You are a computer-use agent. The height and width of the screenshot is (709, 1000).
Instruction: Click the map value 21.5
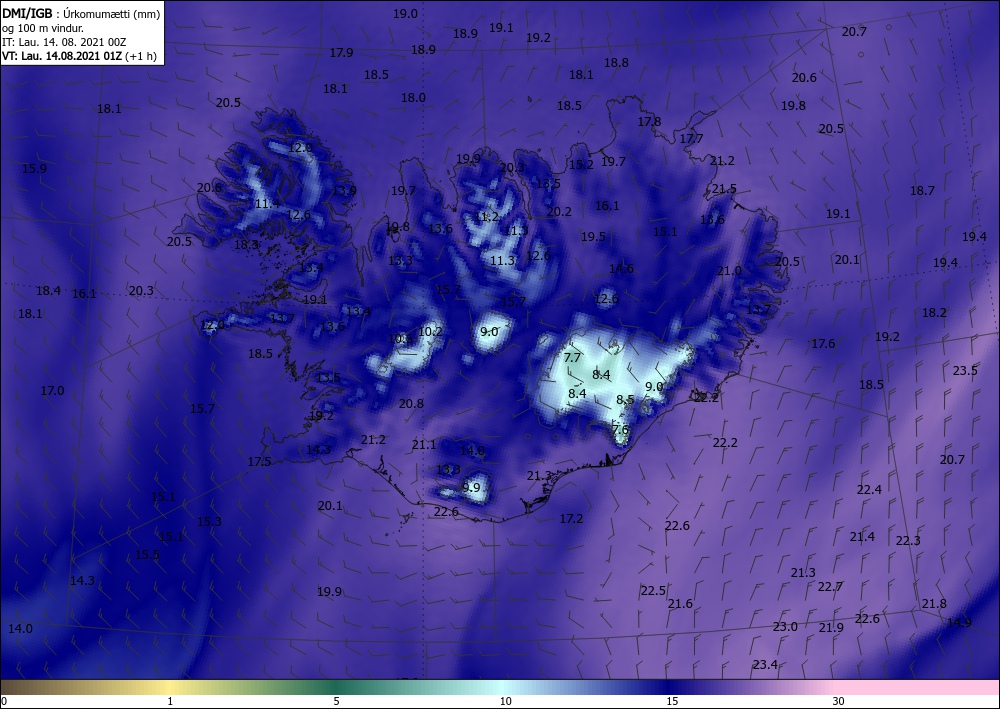point(724,189)
